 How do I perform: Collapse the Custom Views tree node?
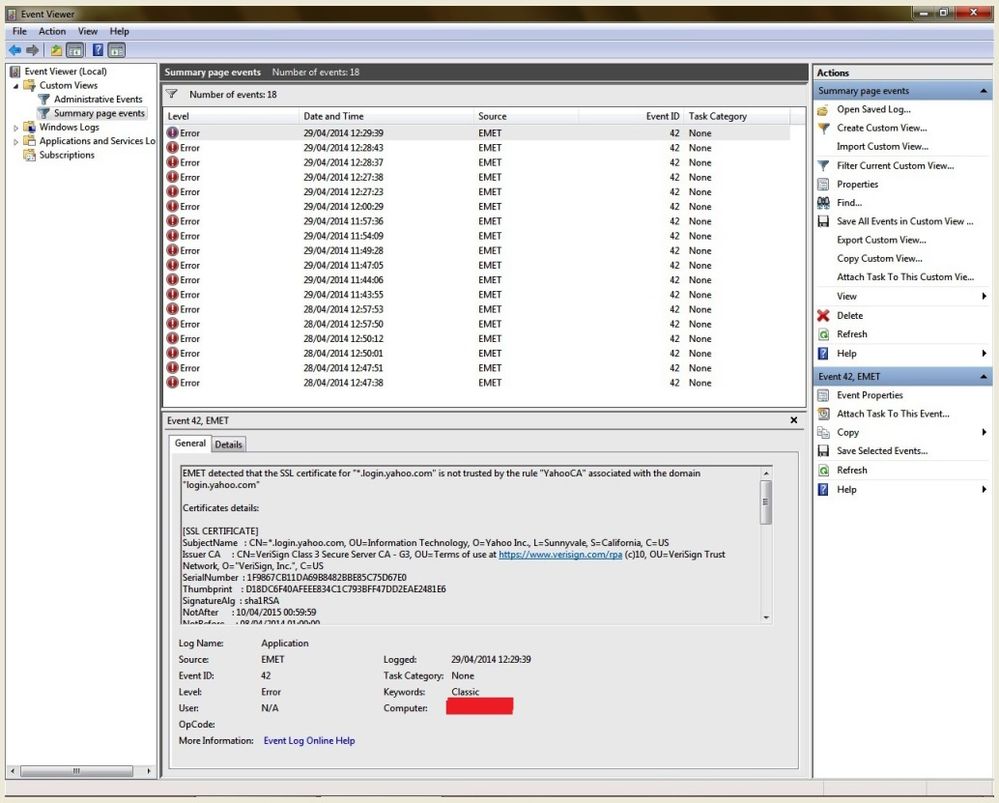16,85
